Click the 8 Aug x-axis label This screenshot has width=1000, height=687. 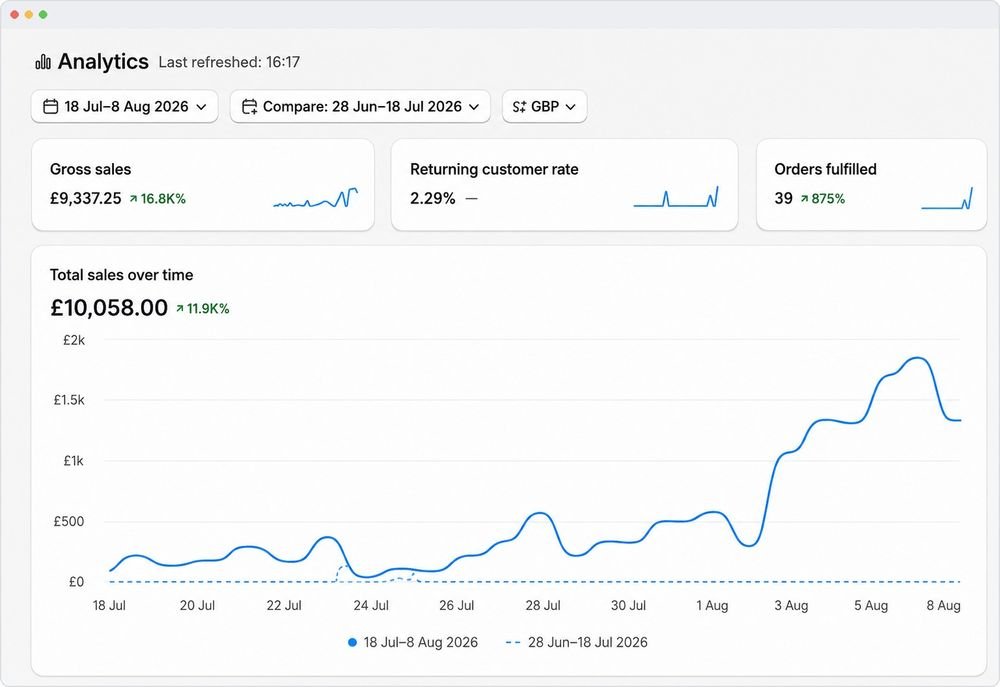click(x=943, y=605)
